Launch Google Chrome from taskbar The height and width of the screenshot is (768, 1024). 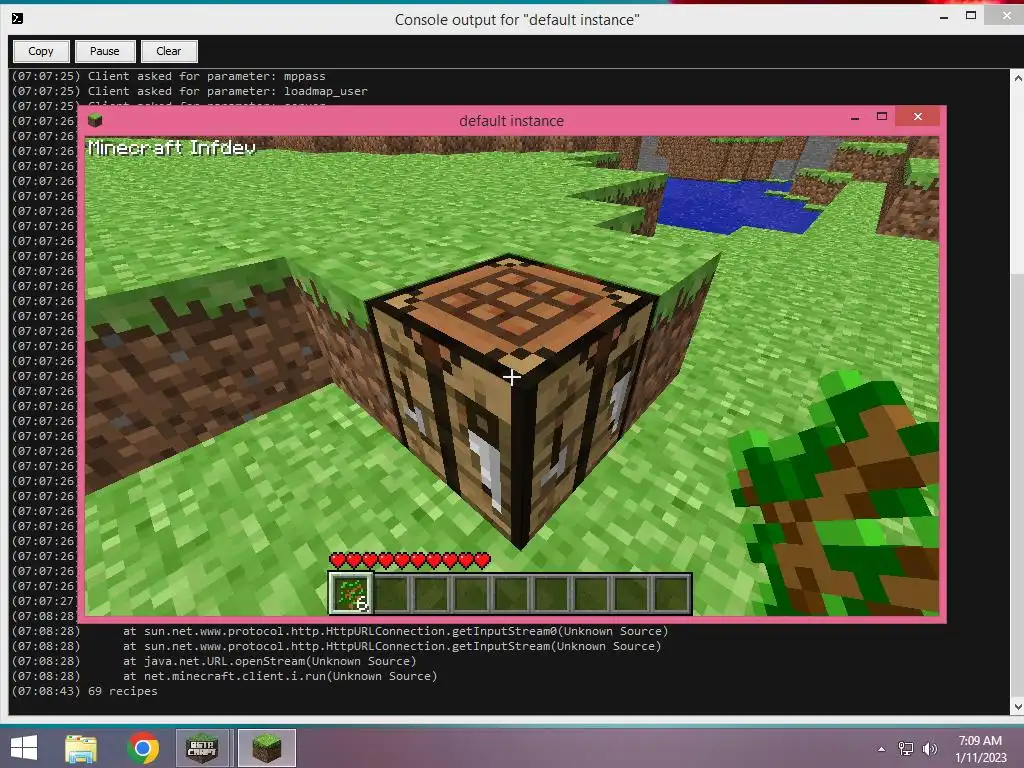tap(143, 748)
